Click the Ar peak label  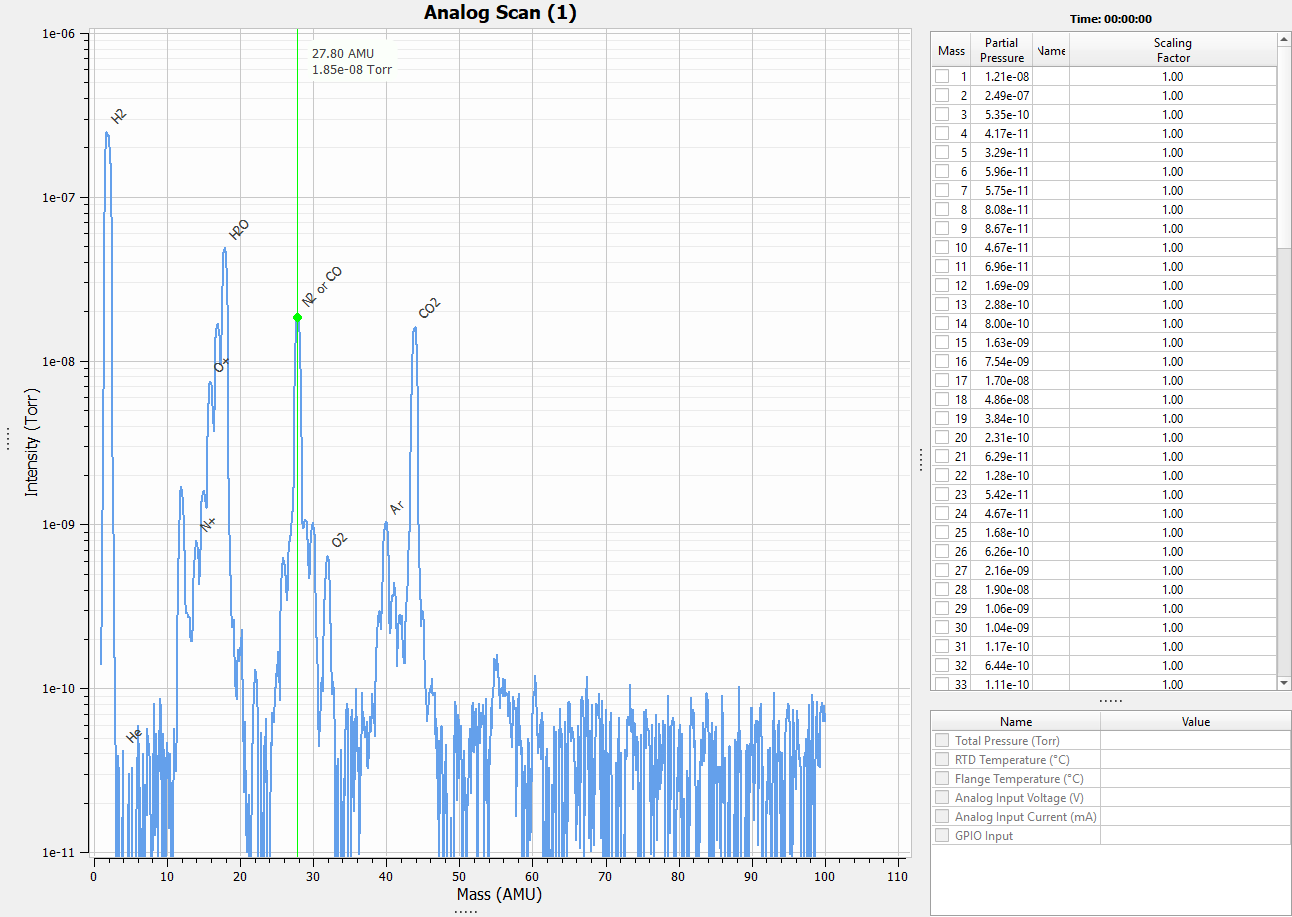pyautogui.click(x=396, y=508)
